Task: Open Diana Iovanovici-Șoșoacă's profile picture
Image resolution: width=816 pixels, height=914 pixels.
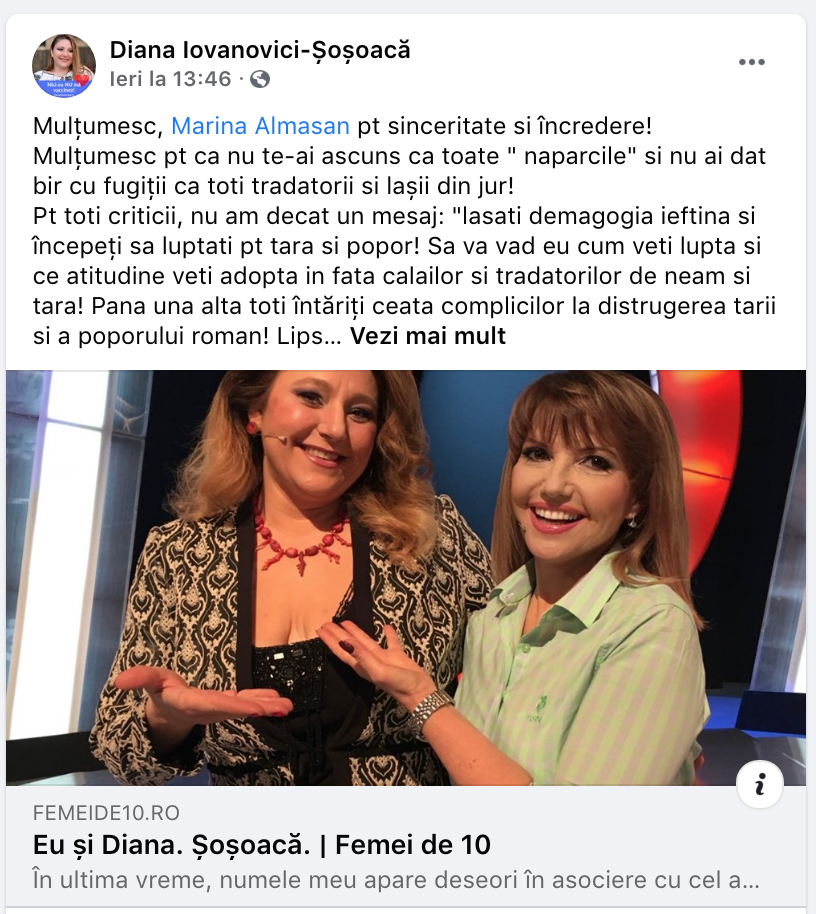Action: point(64,65)
